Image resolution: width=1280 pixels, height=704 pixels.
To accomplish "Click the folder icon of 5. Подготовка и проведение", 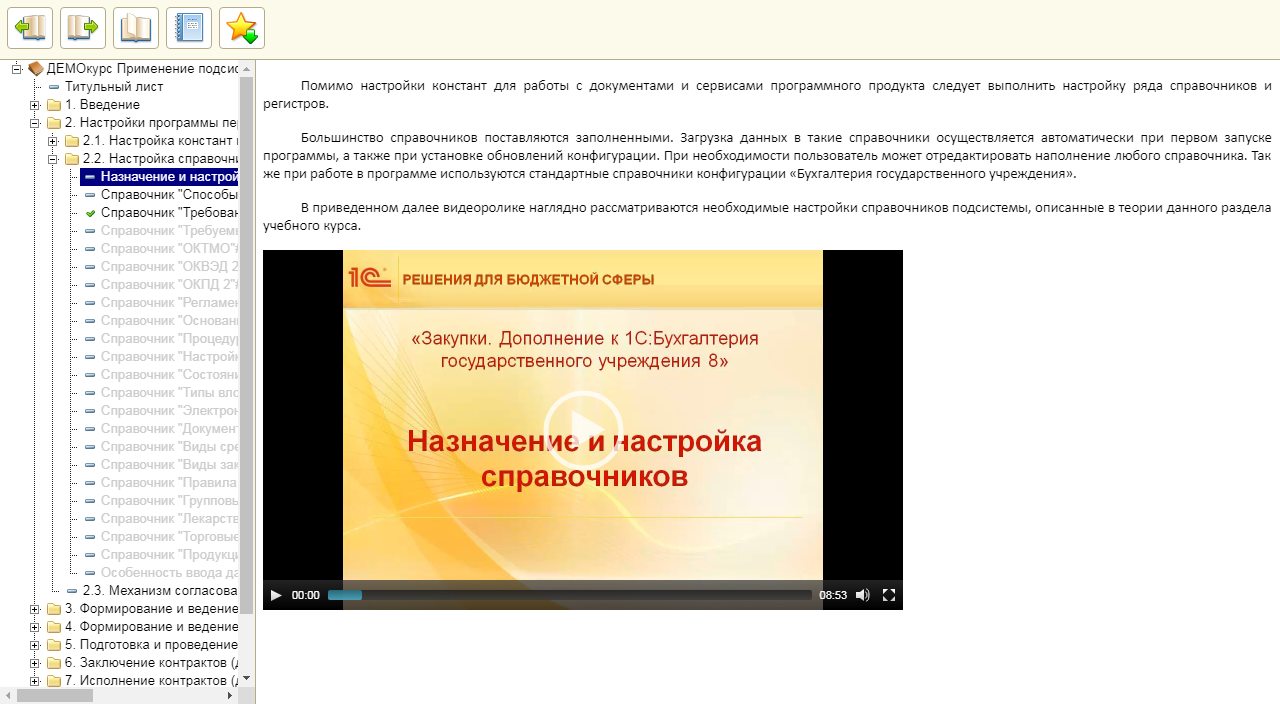I will (x=54, y=645).
